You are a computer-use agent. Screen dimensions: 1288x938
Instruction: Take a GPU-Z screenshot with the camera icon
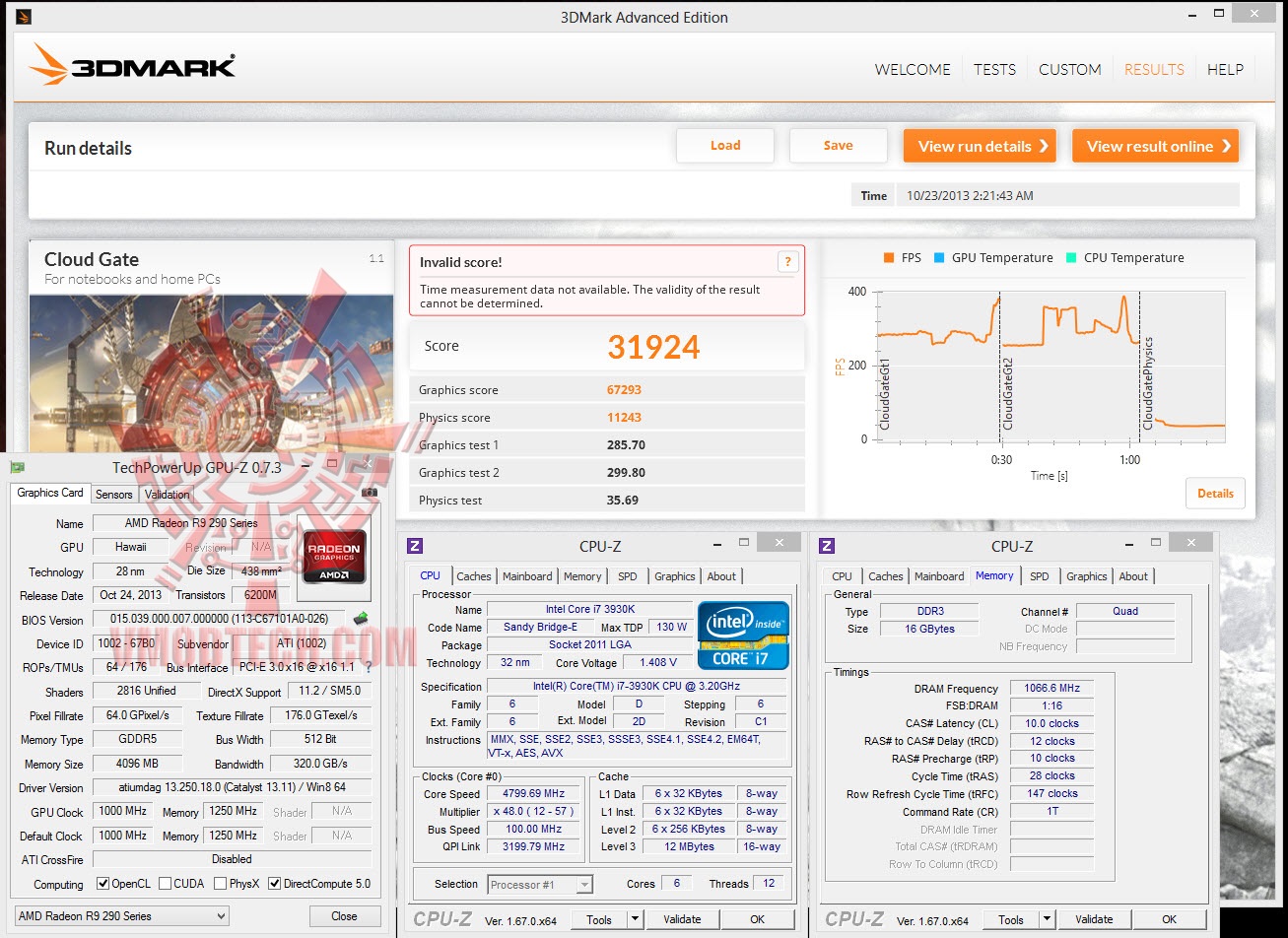(x=370, y=492)
